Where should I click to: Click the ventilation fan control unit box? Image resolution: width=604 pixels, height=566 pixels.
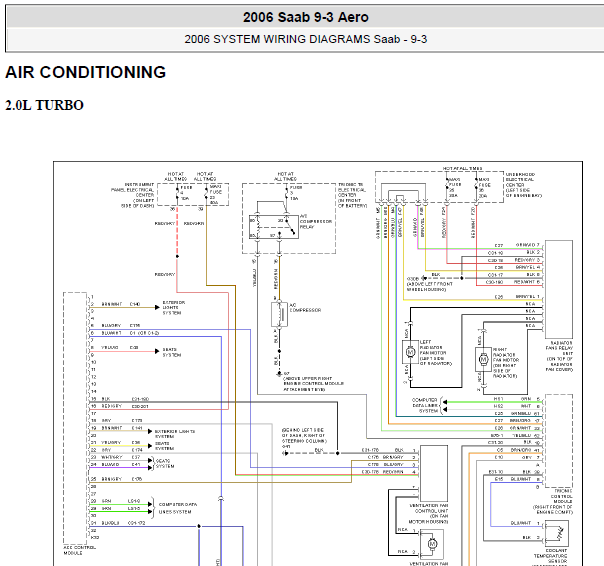pos(434,474)
